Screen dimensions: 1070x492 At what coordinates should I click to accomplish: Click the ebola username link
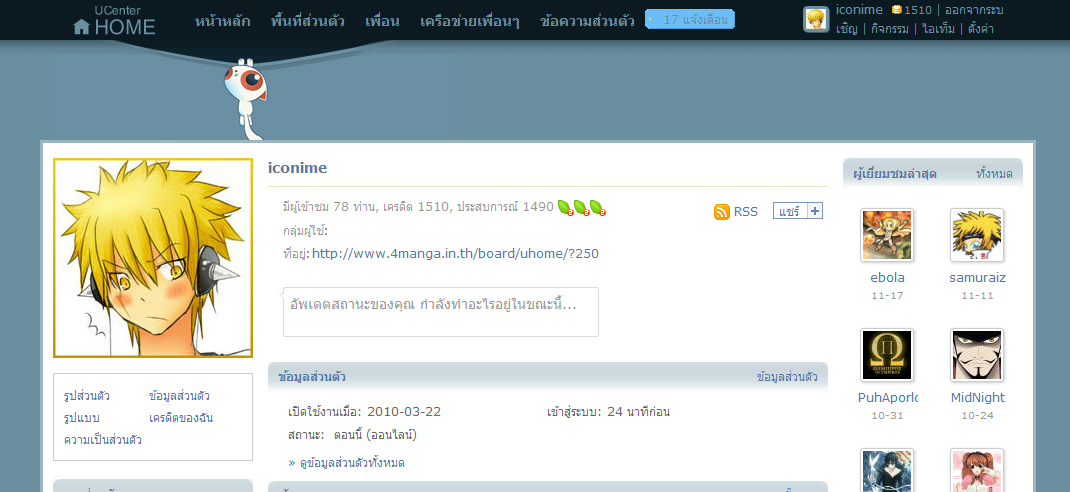point(887,278)
